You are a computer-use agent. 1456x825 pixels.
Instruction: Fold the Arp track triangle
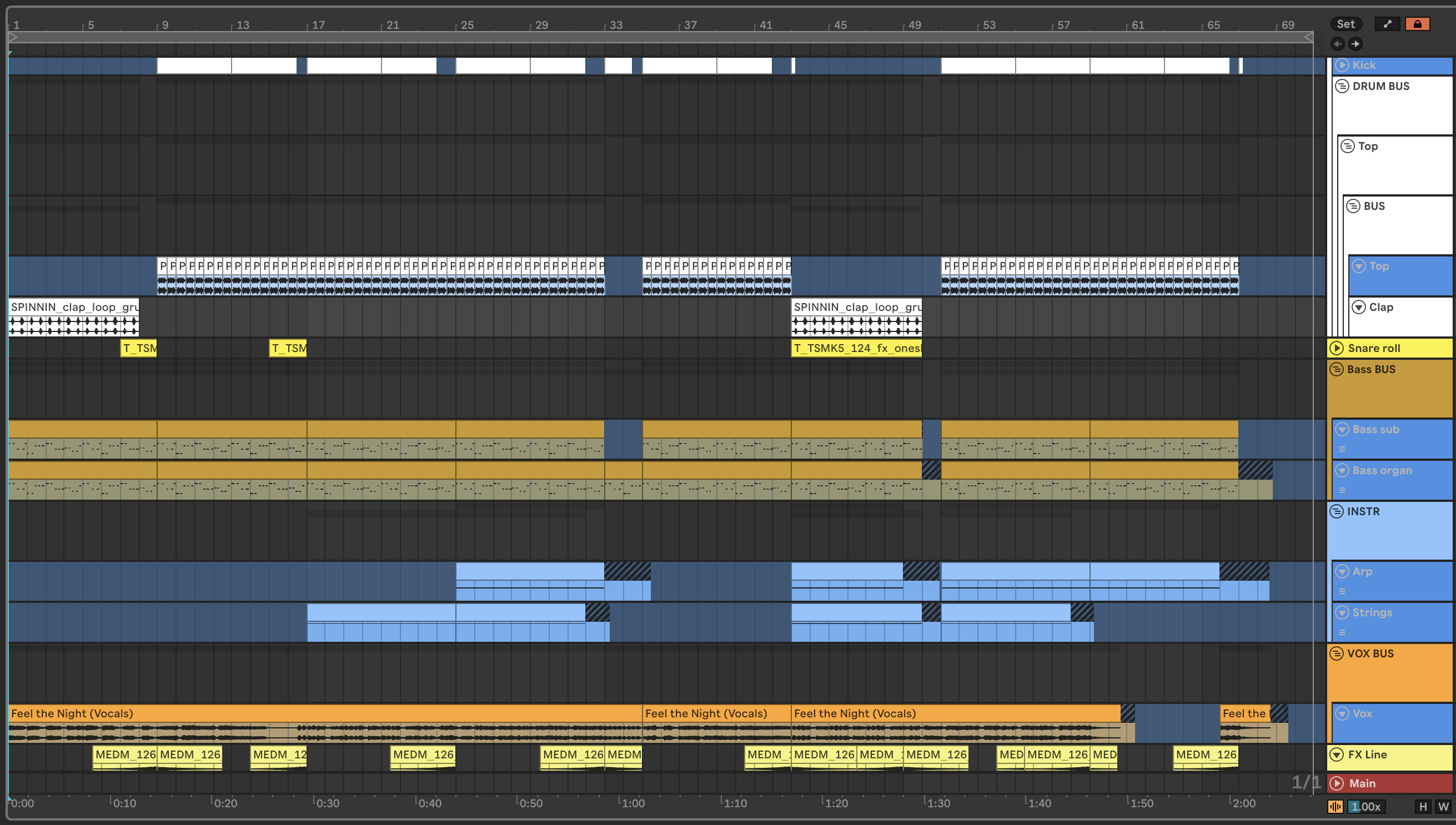pos(1342,572)
